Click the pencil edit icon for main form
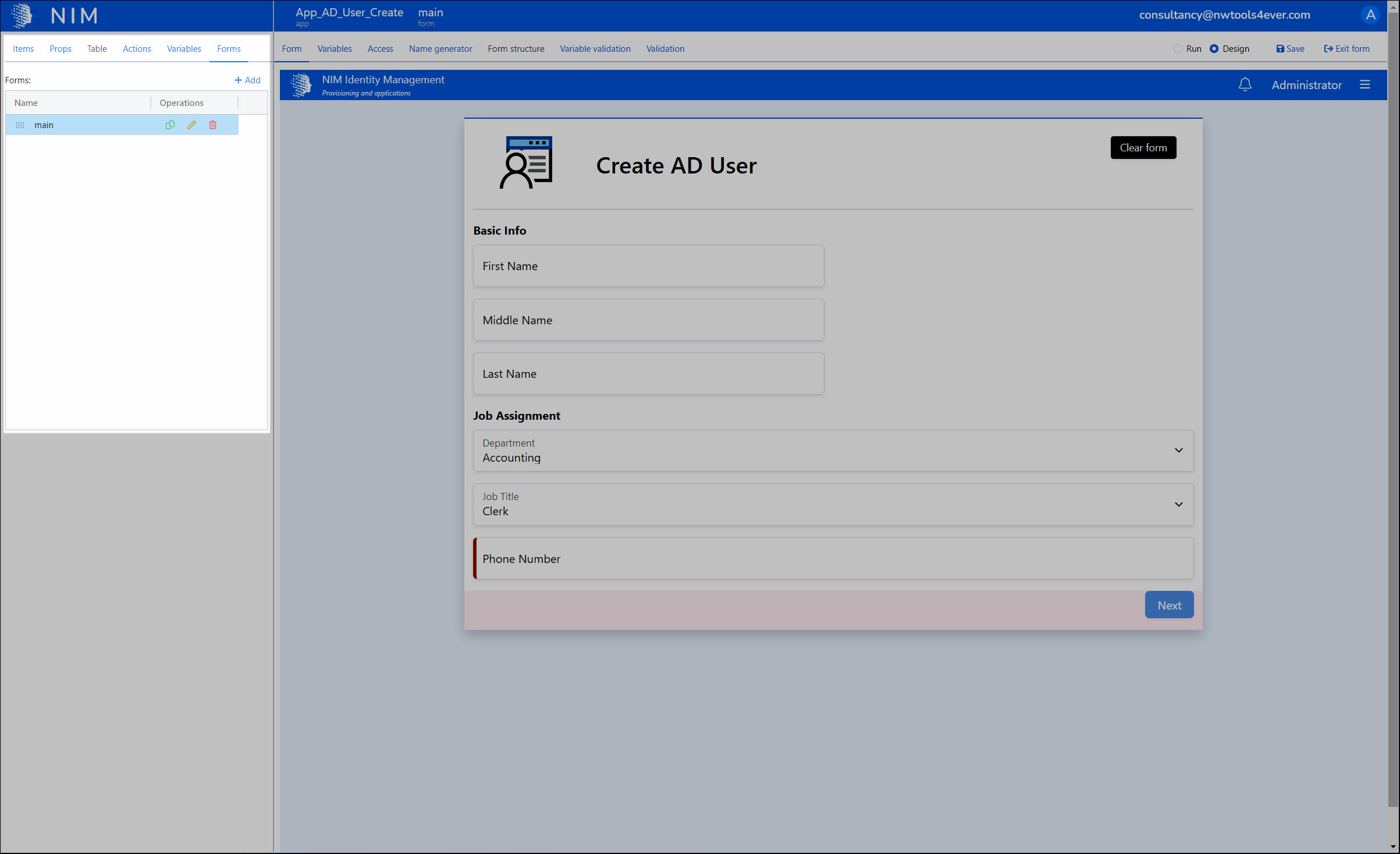 point(191,125)
